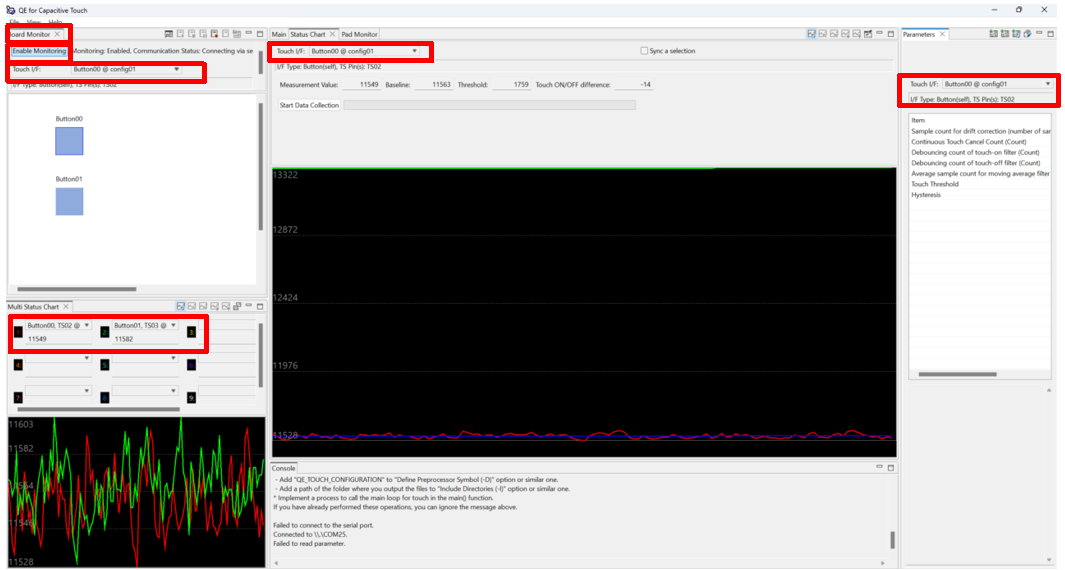Minimize the Console panel
The height and width of the screenshot is (570, 1065).
point(879,468)
